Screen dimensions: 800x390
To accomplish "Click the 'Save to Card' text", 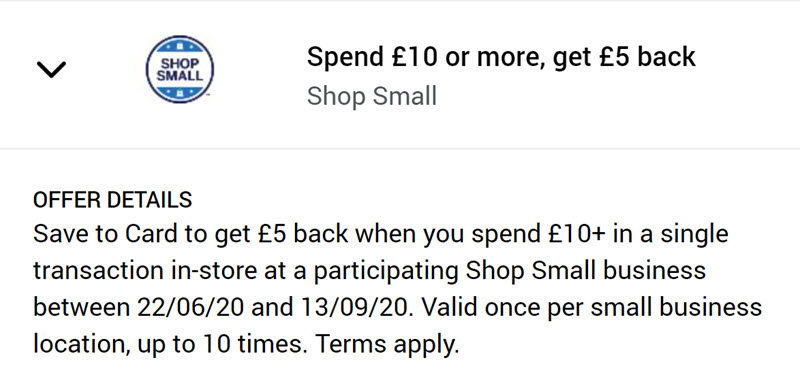I will tap(94, 234).
